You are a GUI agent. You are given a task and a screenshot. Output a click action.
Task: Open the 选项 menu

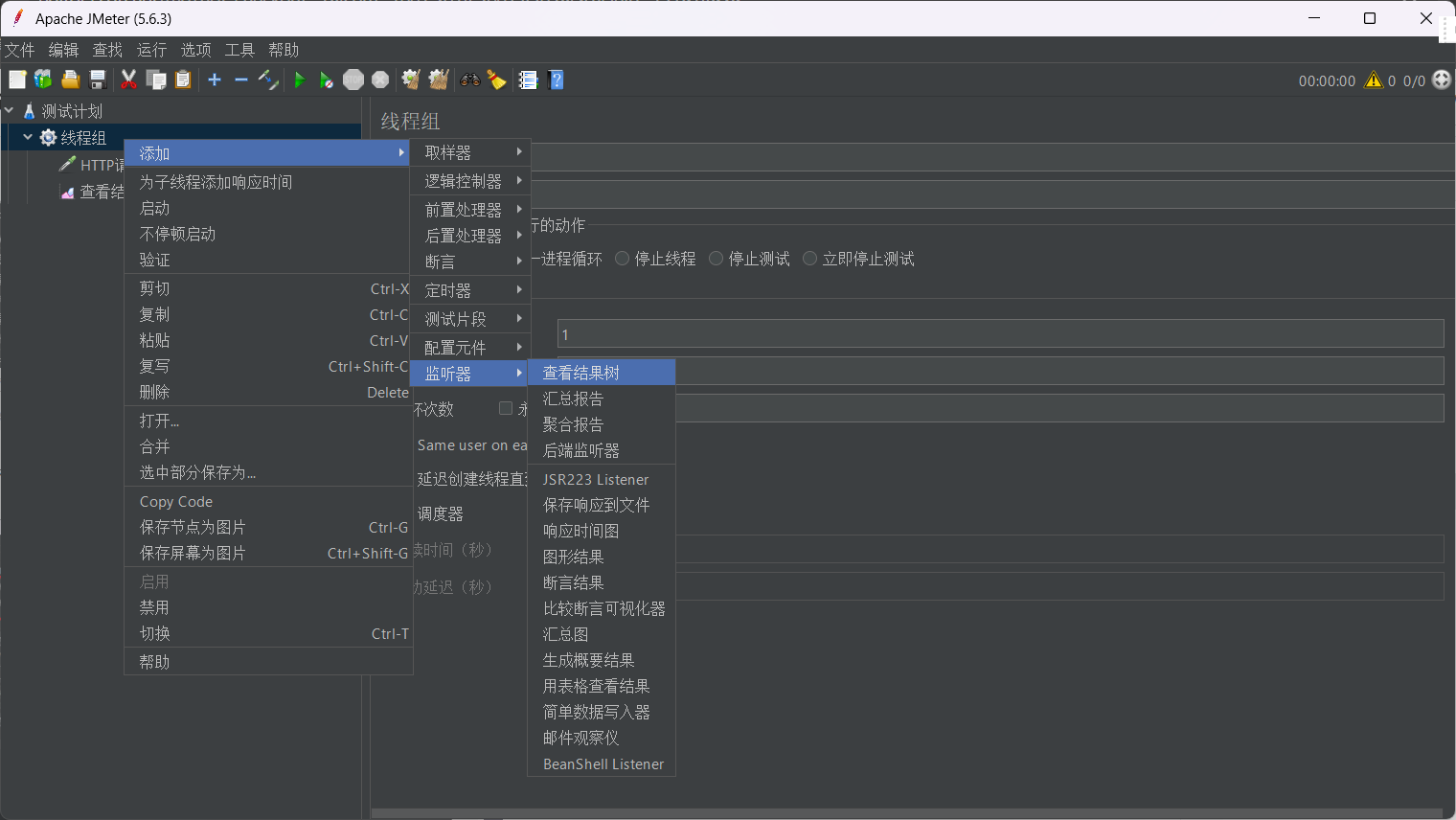tap(195, 50)
